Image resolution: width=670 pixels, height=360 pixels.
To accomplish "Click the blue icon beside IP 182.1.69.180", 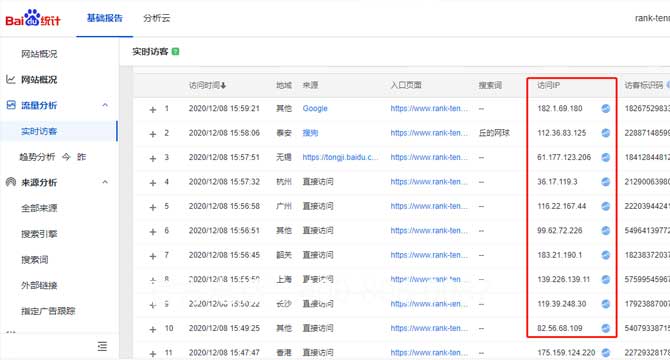I will [605, 108].
